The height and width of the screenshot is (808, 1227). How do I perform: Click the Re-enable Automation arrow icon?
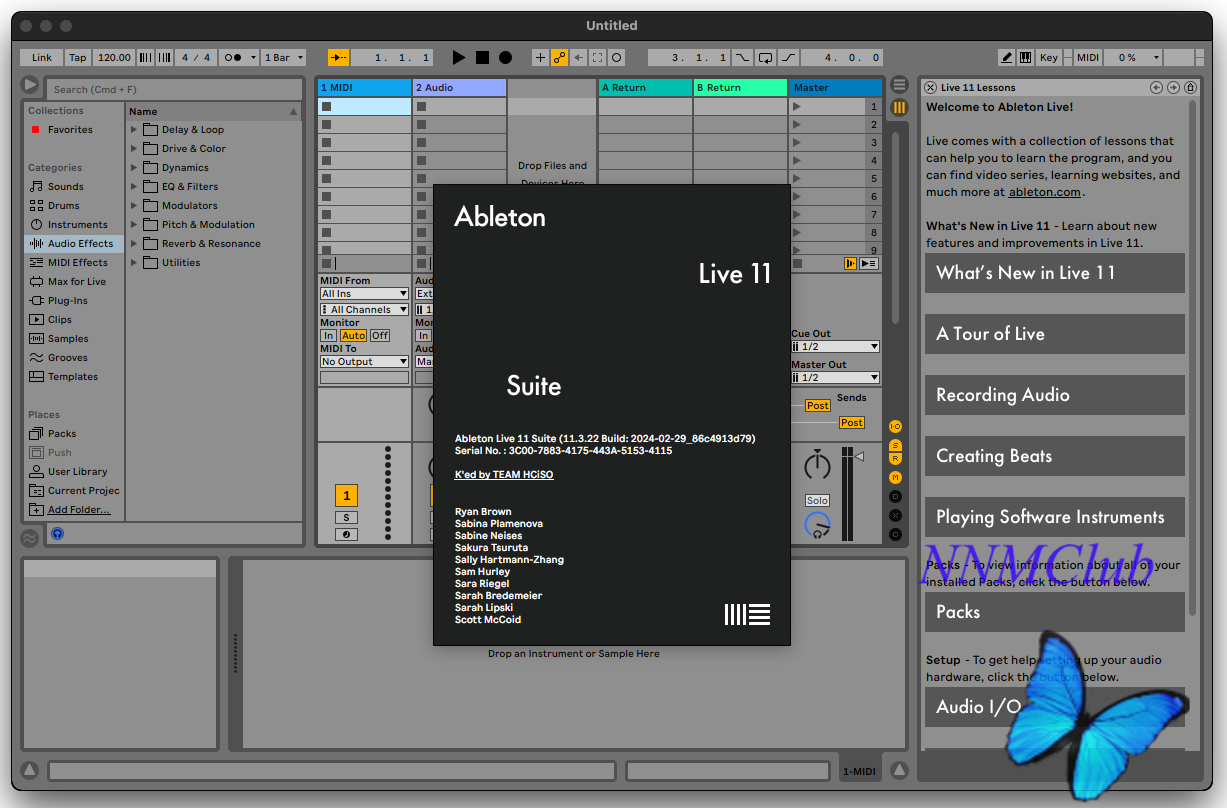[578, 58]
